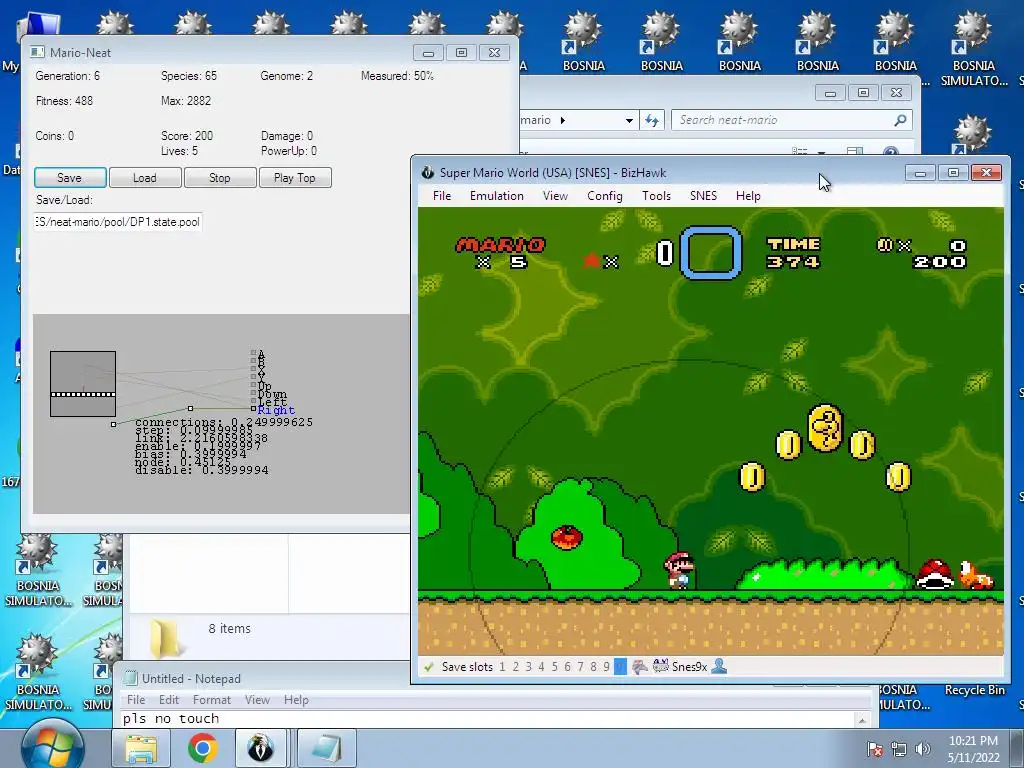Screen dimensions: 1024x768
Task: Select save slot 3 in BizHawk
Action: click(x=528, y=667)
